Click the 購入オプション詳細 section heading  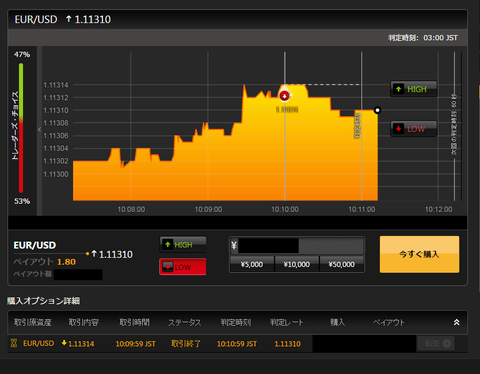click(43, 301)
